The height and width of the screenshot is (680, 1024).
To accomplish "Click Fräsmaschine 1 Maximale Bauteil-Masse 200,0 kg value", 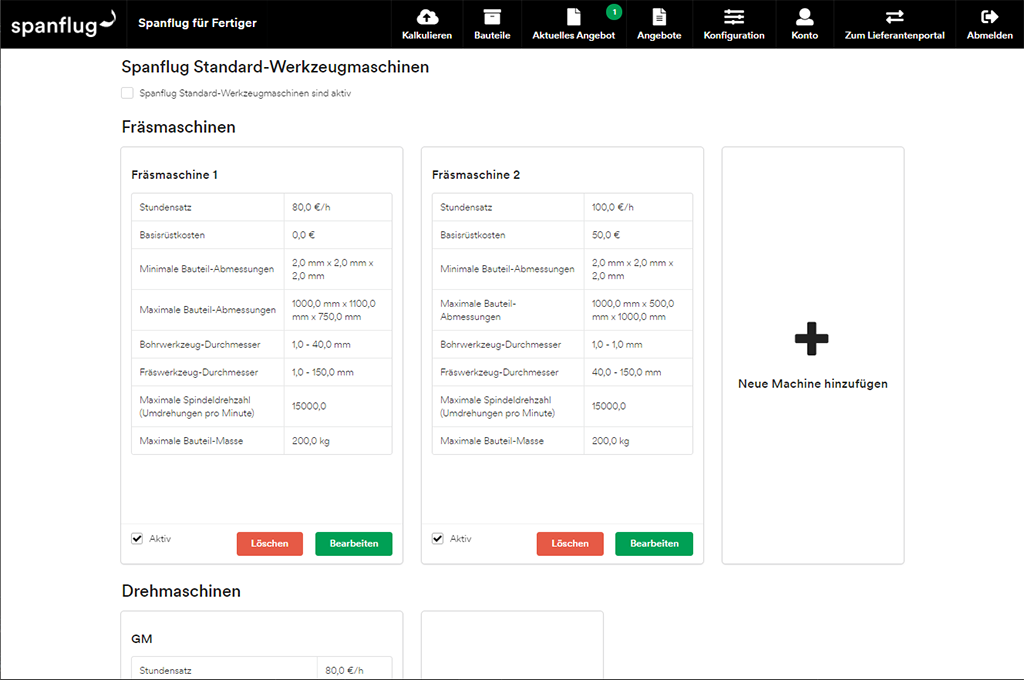I will click(x=311, y=441).
